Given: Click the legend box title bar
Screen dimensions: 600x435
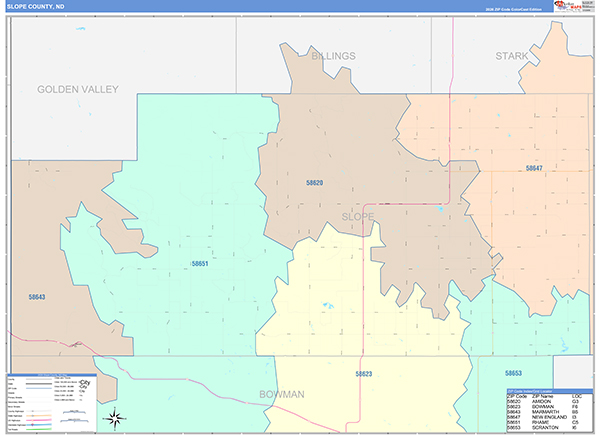Looking at the screenshot, I should (x=52, y=375).
